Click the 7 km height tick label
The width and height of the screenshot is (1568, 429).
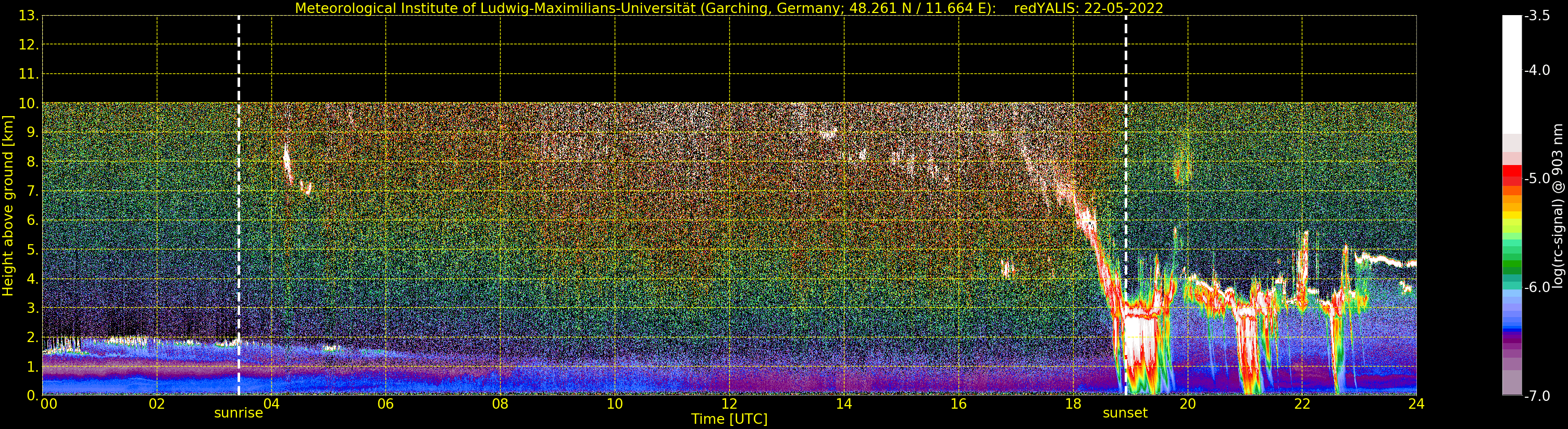pos(32,192)
